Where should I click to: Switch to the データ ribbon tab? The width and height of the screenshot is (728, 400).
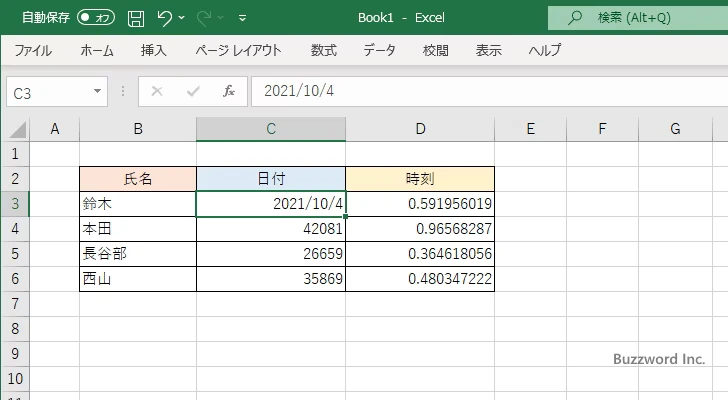point(379,50)
